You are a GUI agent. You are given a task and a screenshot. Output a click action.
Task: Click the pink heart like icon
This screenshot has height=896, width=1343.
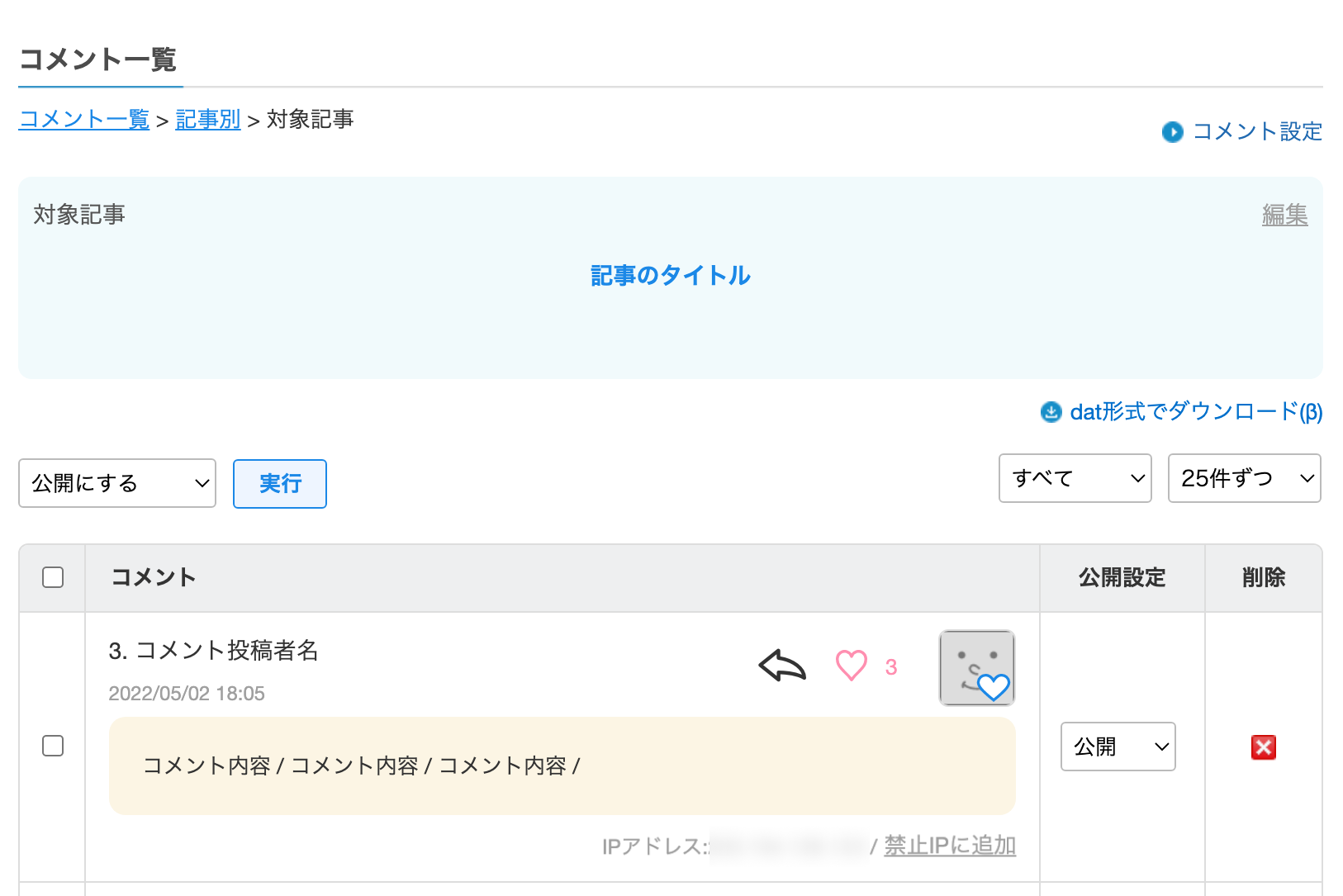(852, 666)
